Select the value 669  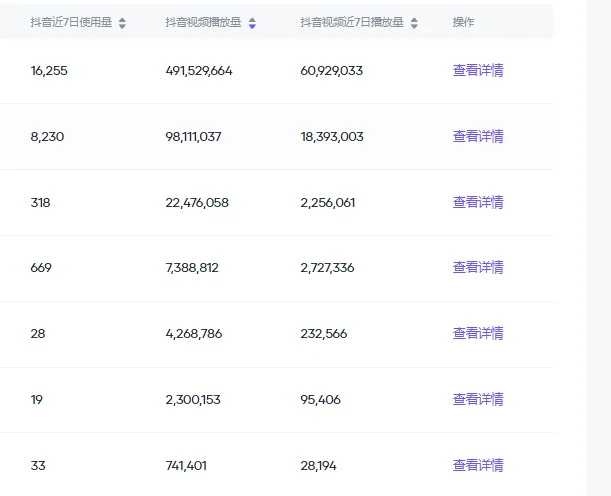[x=41, y=268]
